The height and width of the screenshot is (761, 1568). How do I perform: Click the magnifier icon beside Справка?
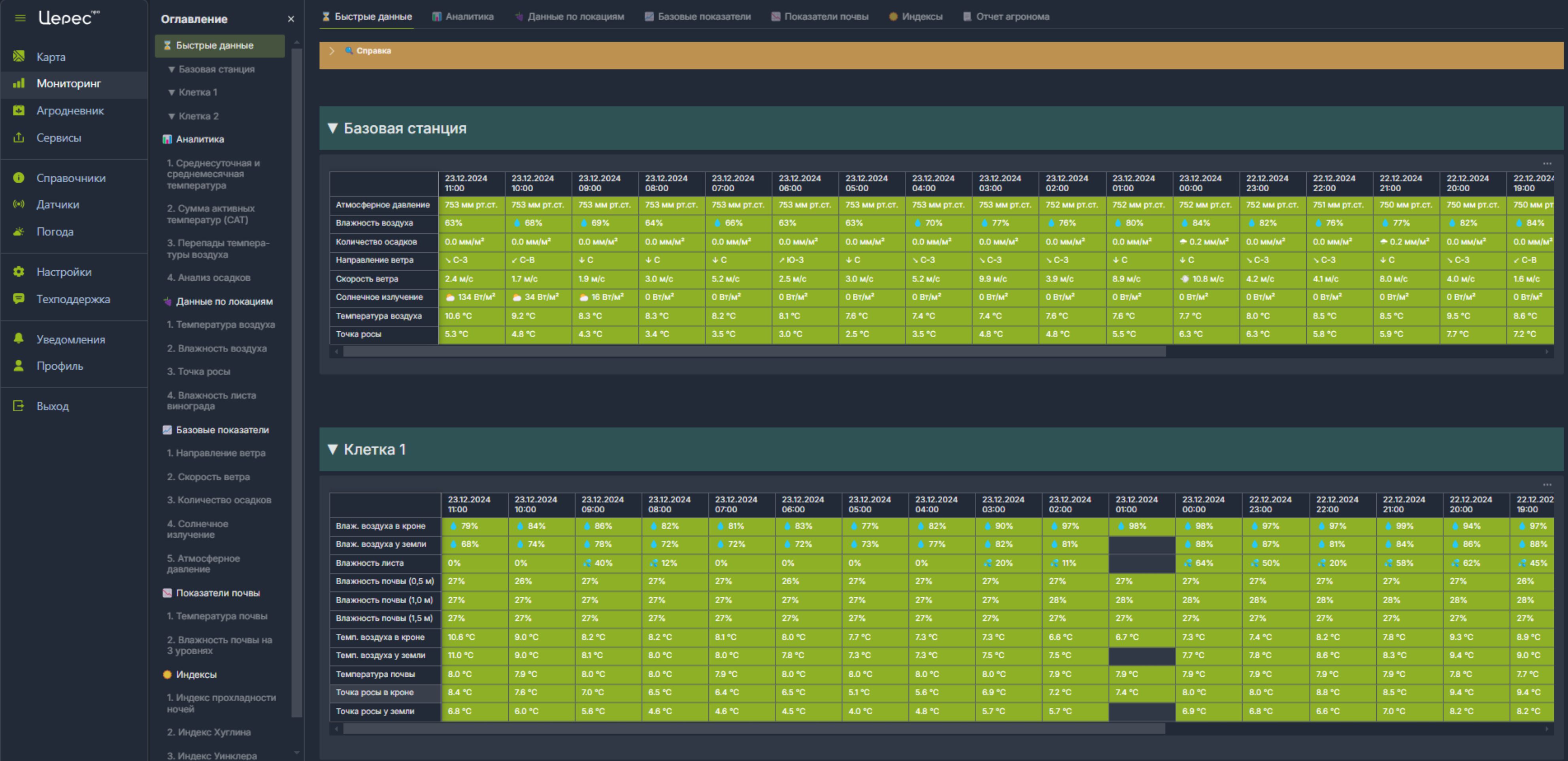coord(349,51)
